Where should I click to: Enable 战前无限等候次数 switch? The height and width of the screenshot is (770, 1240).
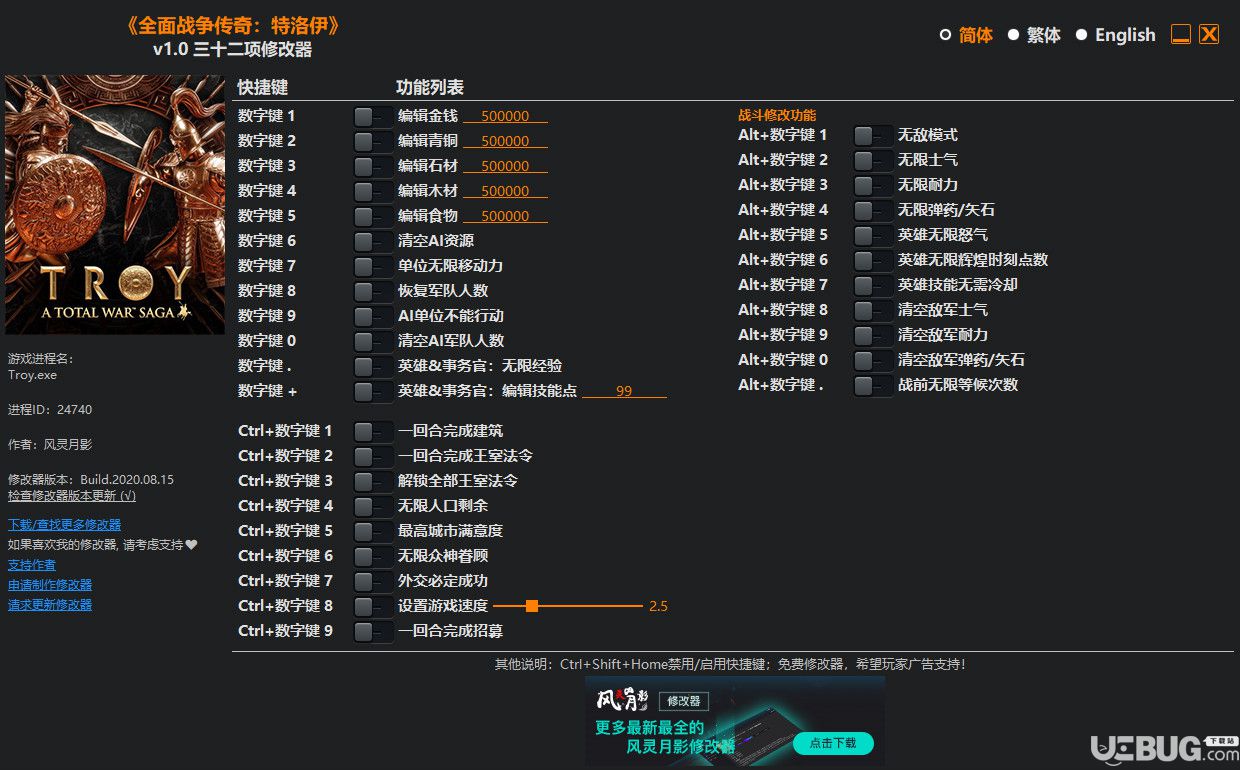tap(873, 385)
